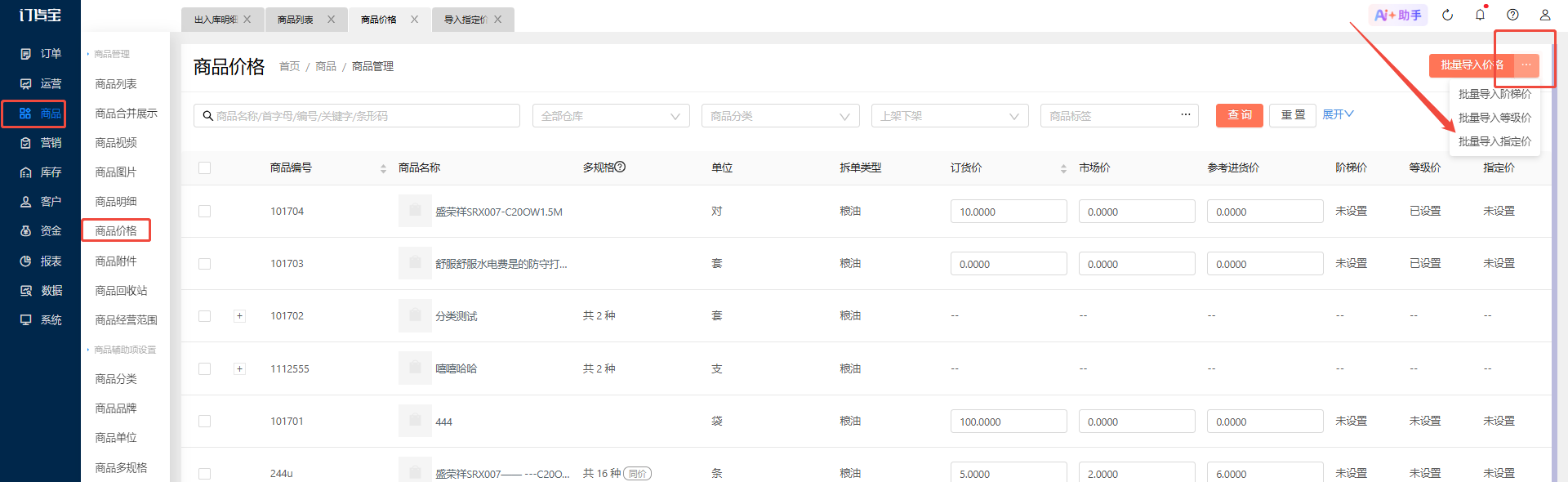Image resolution: width=1568 pixels, height=482 pixels.
Task: Focus the product name search field
Action: coord(357,116)
